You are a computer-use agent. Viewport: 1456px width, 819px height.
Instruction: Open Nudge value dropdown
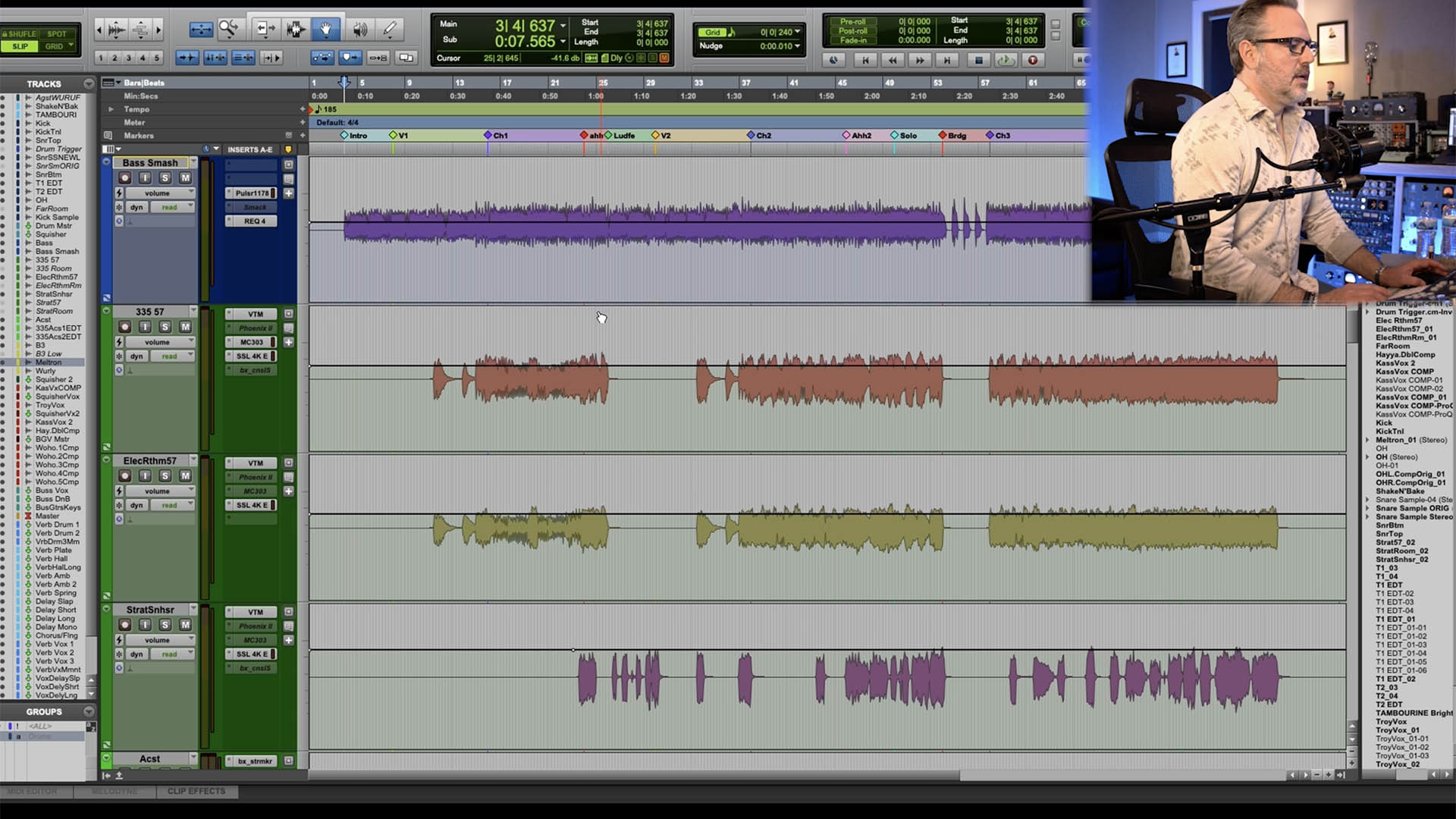click(x=797, y=45)
